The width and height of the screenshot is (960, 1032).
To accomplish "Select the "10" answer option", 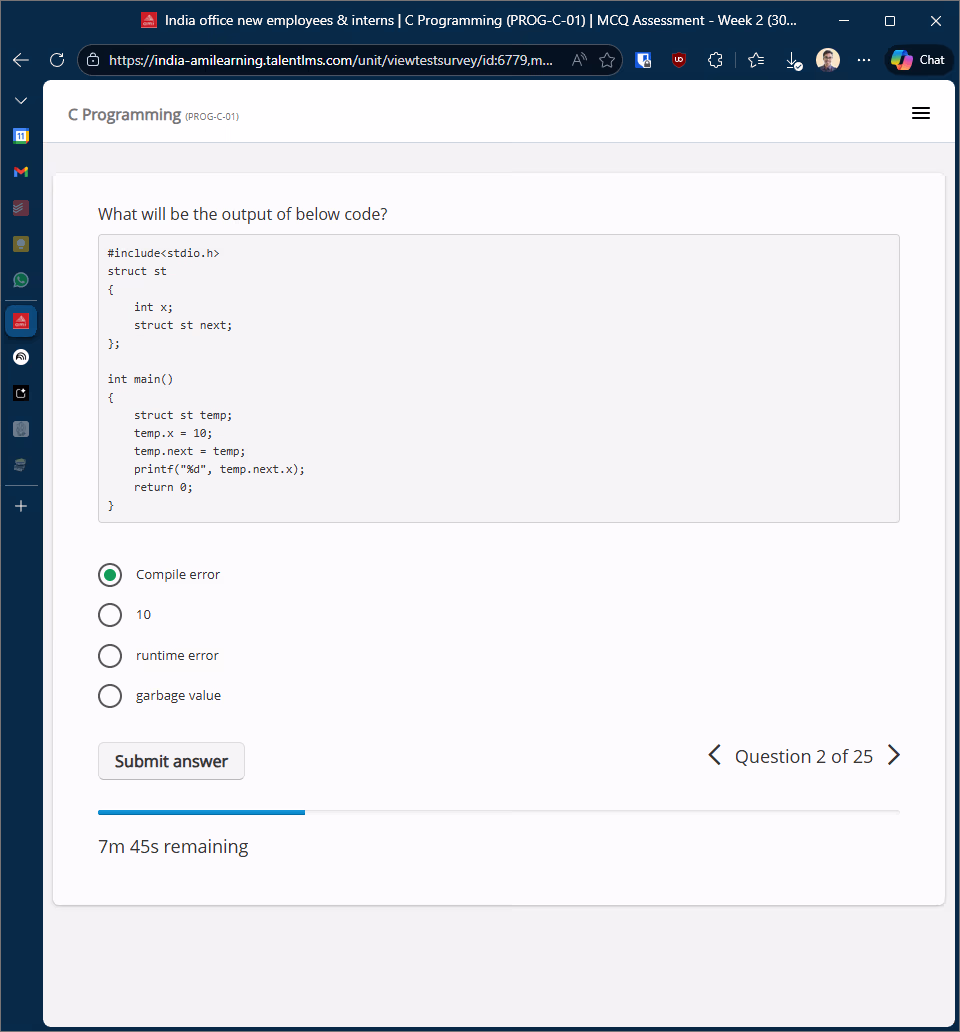I will click(110, 615).
